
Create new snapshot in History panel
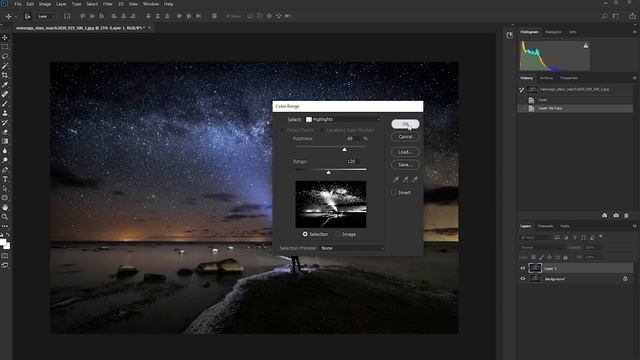[x=616, y=216]
